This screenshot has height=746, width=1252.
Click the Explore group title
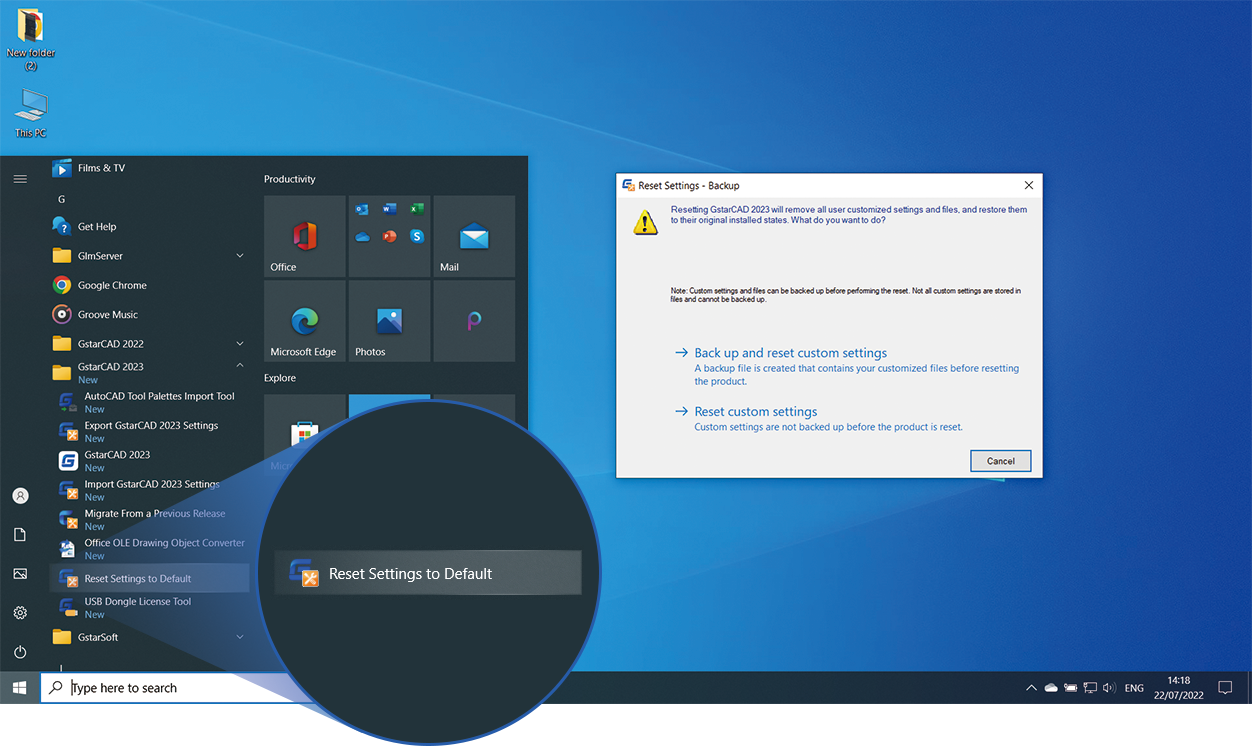280,378
